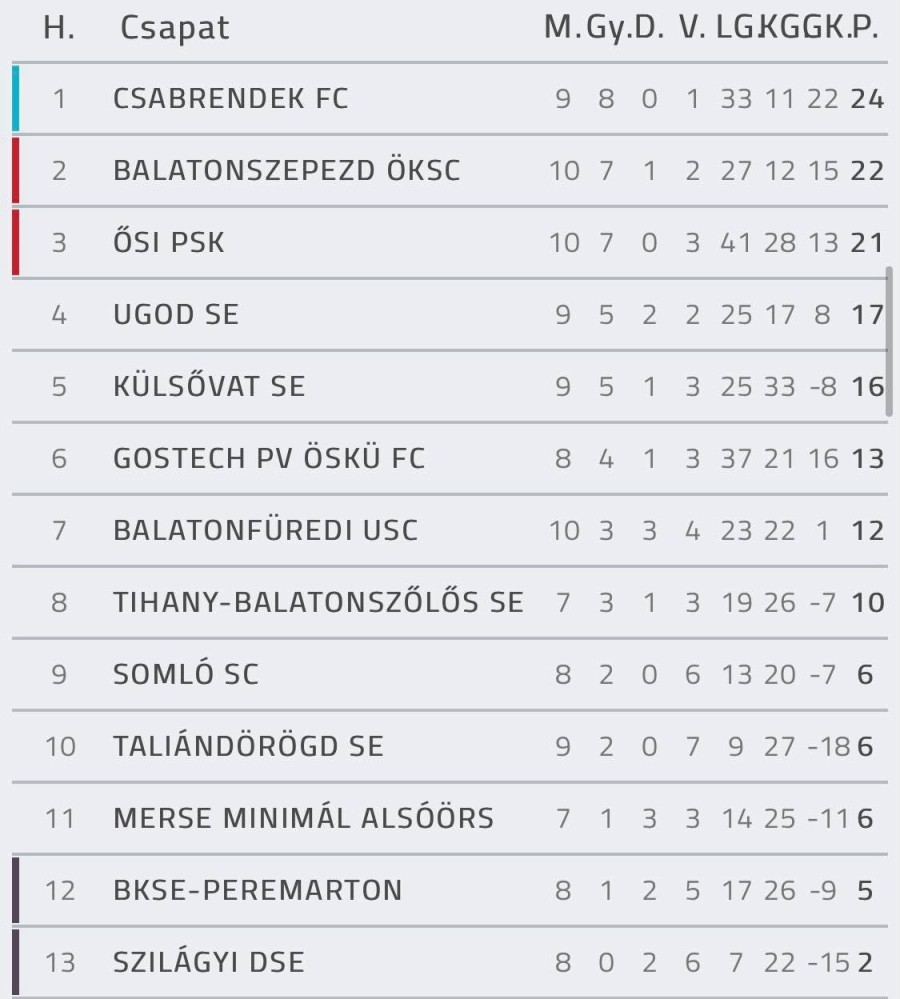Select Szilágyi DSE in the standings
The image size is (900, 999).
pyautogui.click(x=209, y=963)
